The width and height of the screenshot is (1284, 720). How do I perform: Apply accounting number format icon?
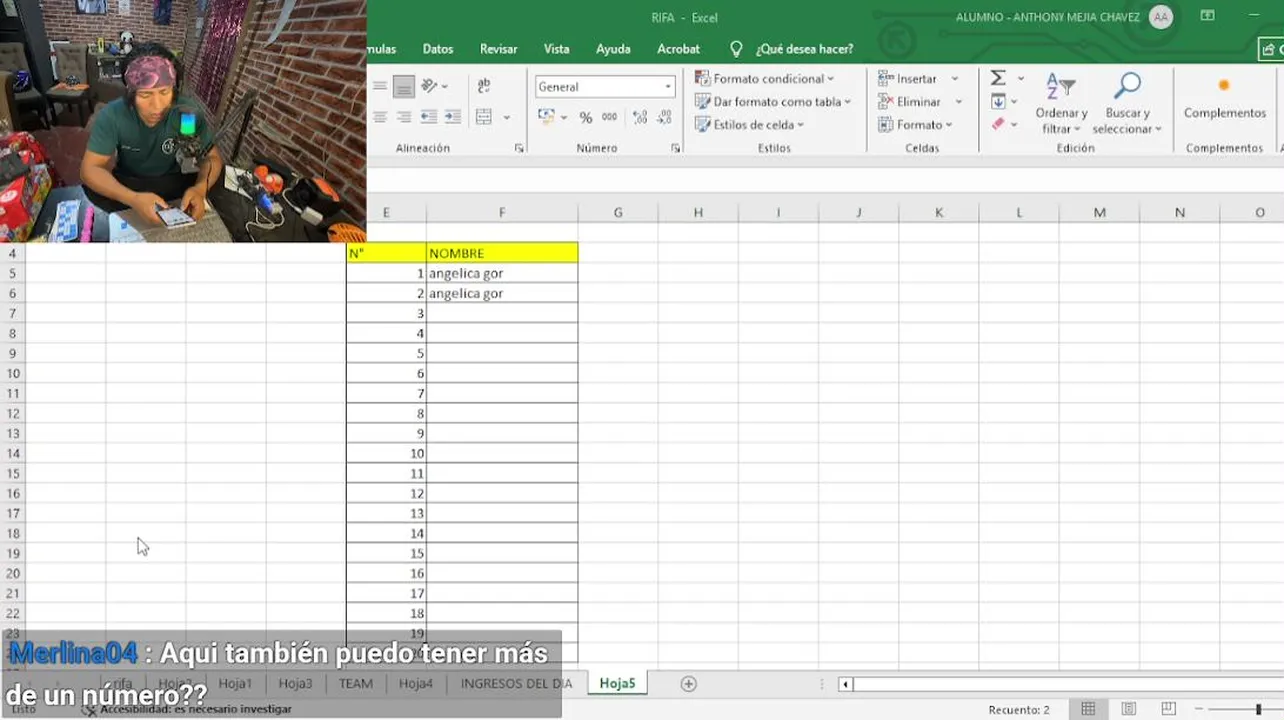(546, 117)
